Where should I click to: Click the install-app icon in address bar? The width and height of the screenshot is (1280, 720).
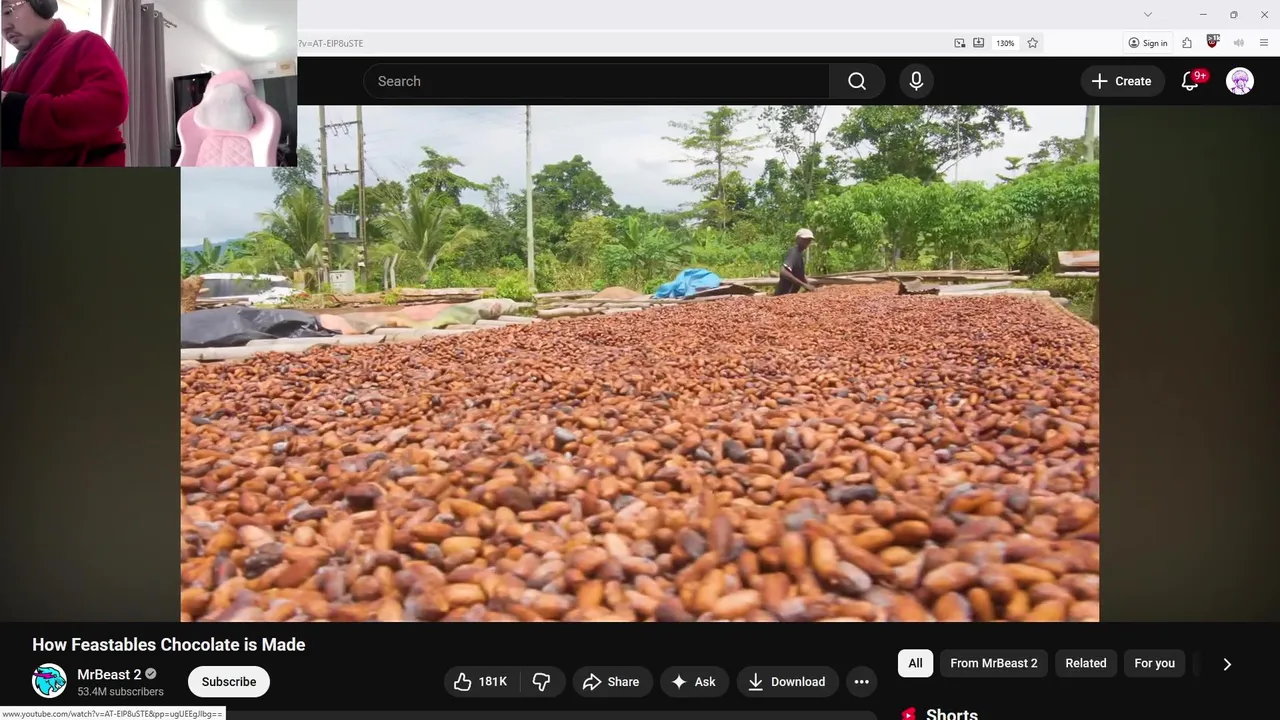click(979, 43)
